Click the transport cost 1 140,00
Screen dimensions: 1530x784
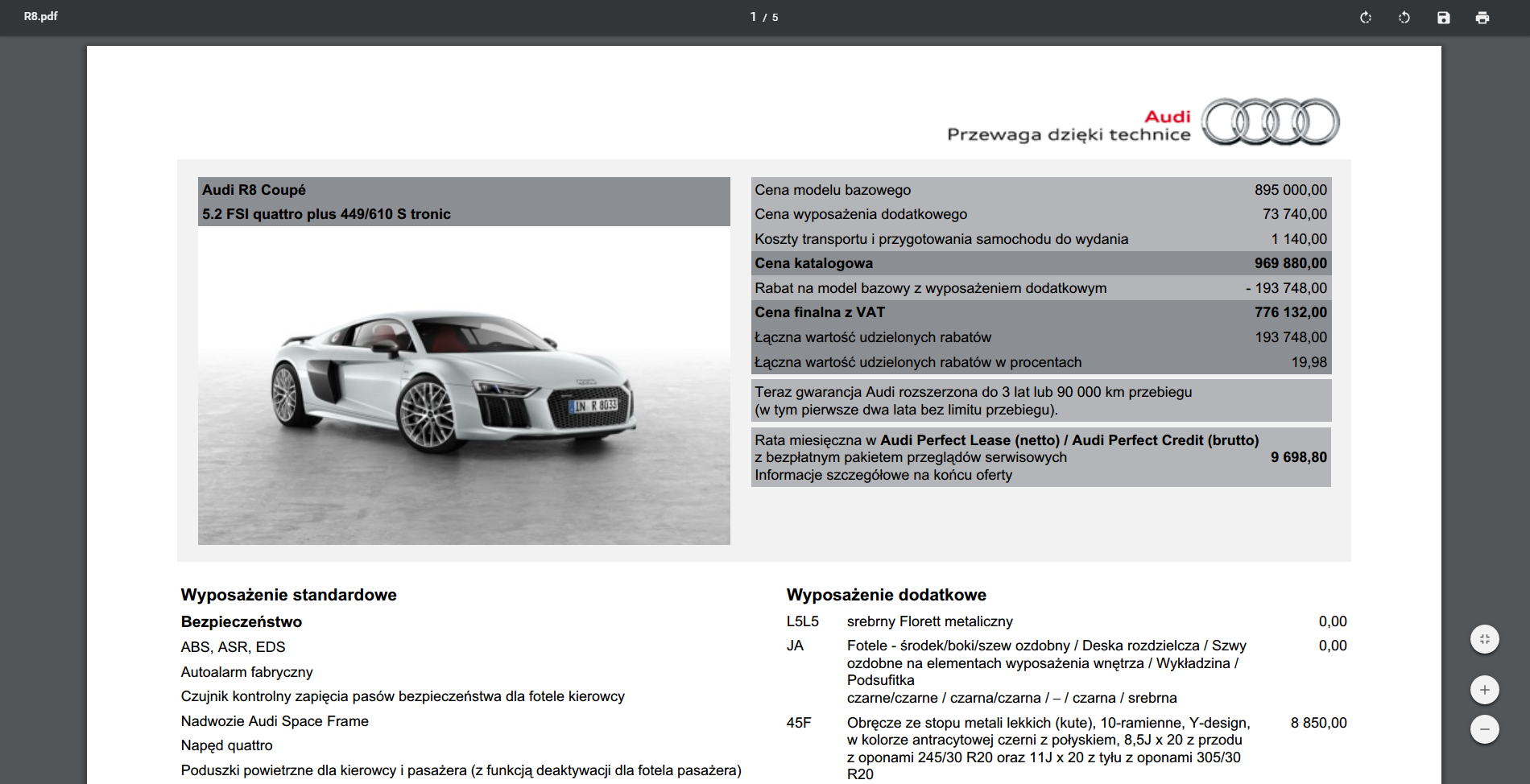point(1299,239)
